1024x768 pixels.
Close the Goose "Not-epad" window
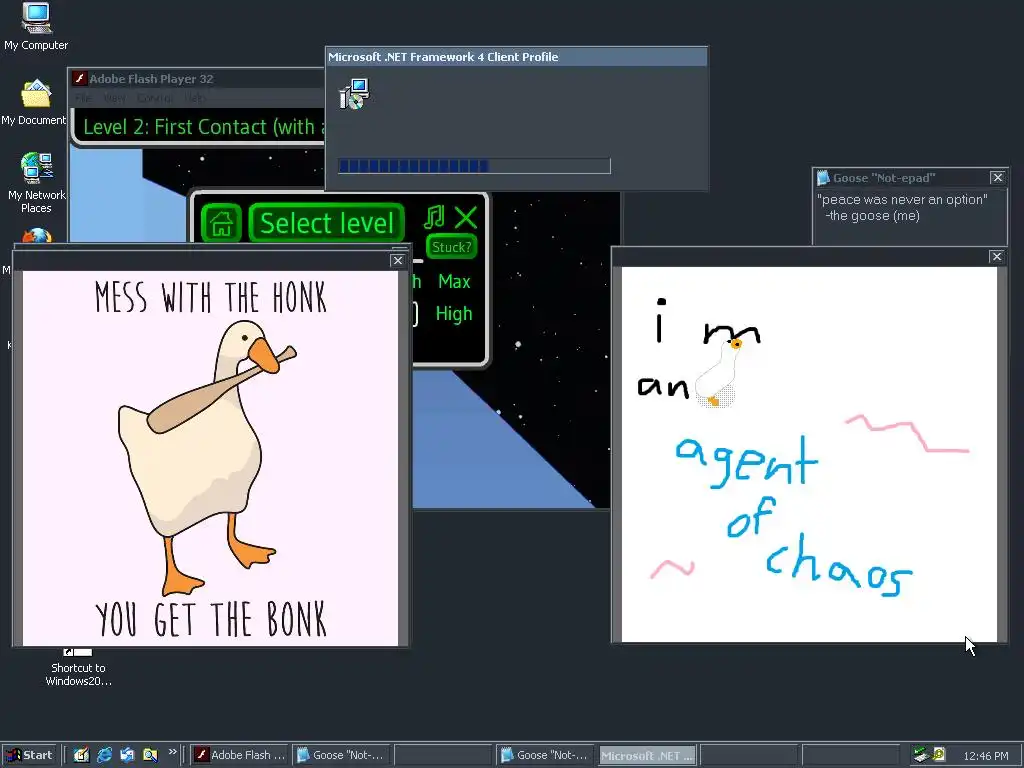[x=997, y=178]
